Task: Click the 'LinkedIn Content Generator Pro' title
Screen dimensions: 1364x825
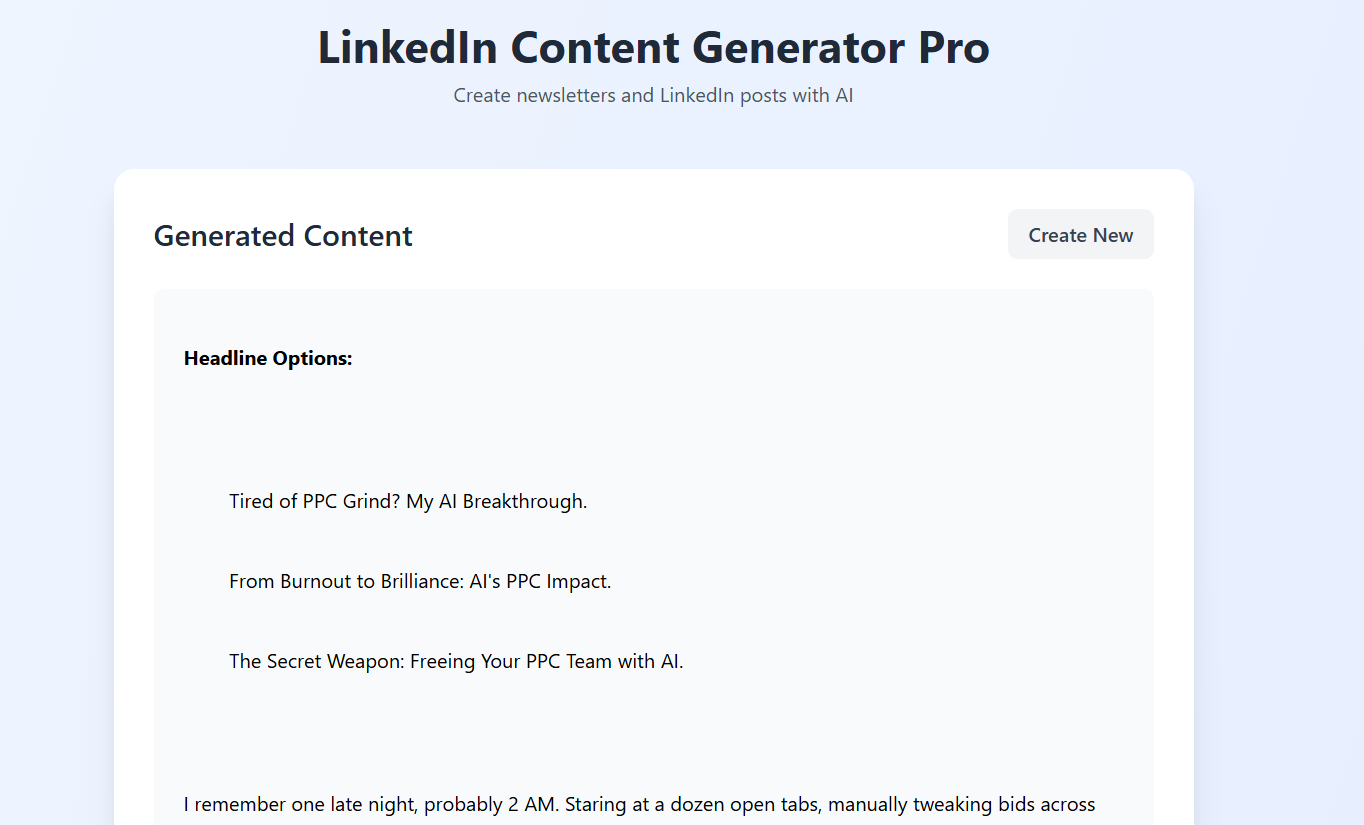Action: point(652,47)
